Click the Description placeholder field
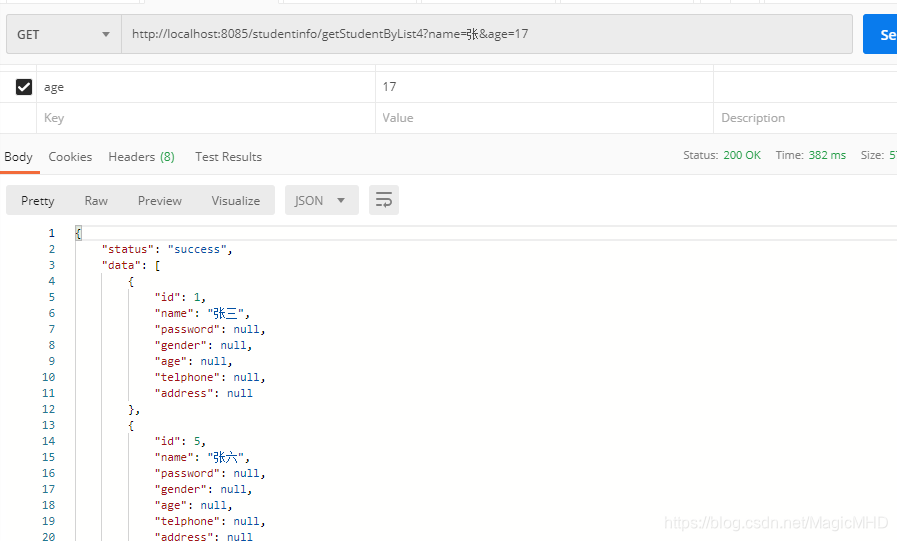Image resolution: width=897 pixels, height=541 pixels. [x=805, y=118]
